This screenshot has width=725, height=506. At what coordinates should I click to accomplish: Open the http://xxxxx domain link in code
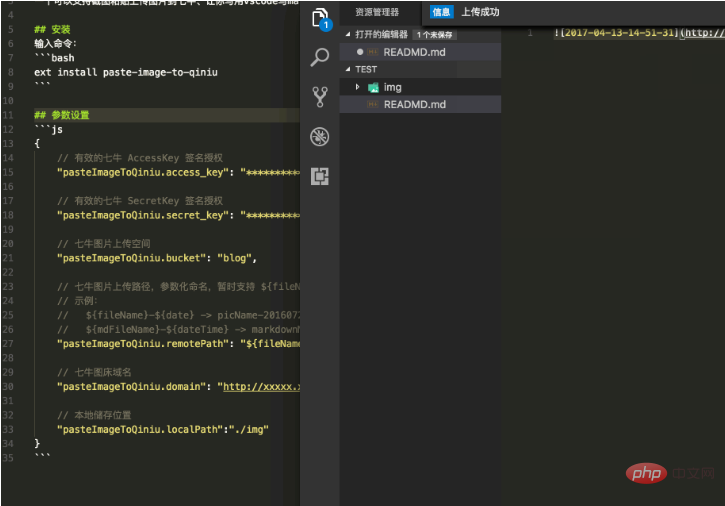point(260,387)
